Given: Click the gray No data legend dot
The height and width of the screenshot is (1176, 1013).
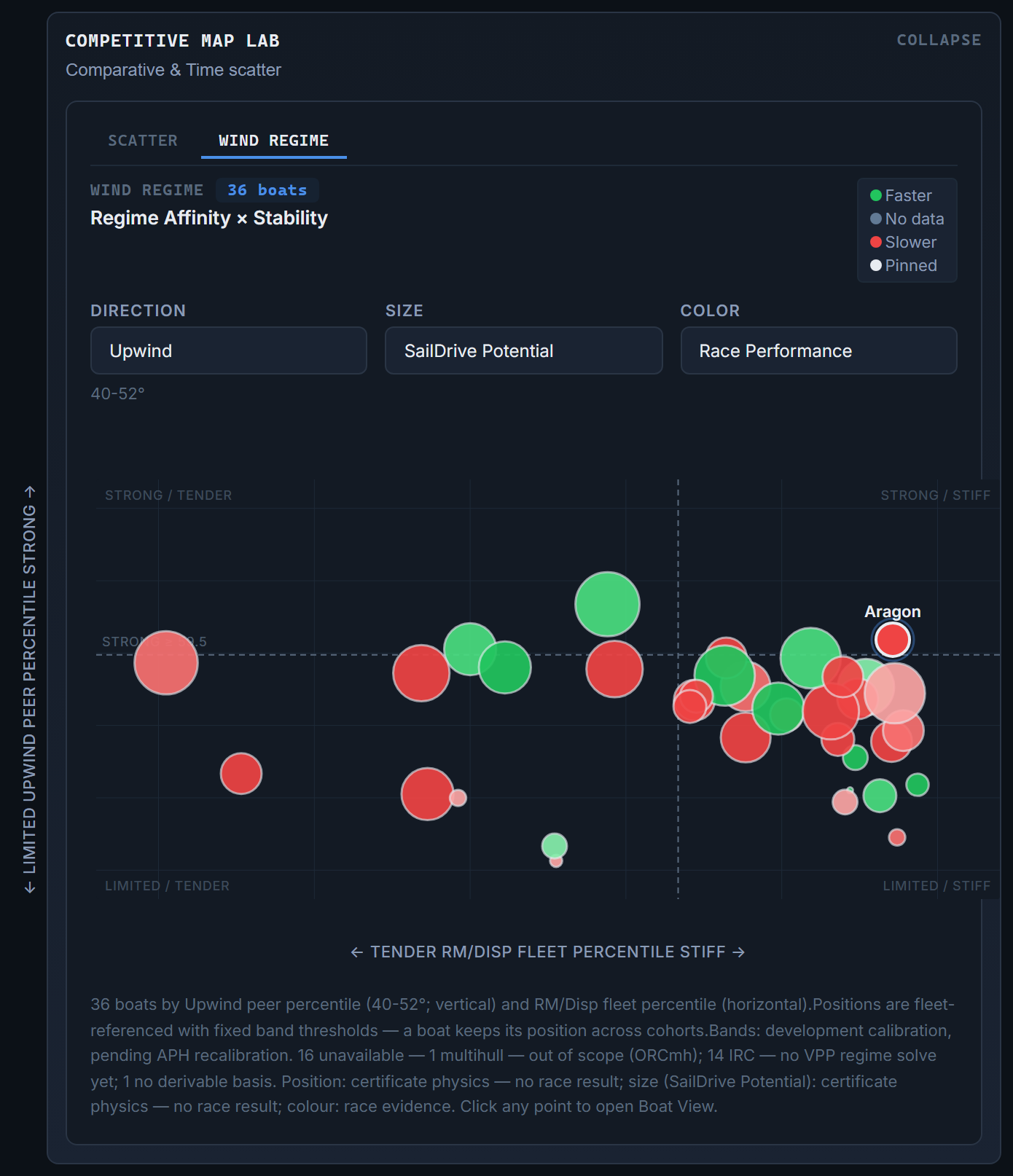Looking at the screenshot, I should [x=876, y=219].
